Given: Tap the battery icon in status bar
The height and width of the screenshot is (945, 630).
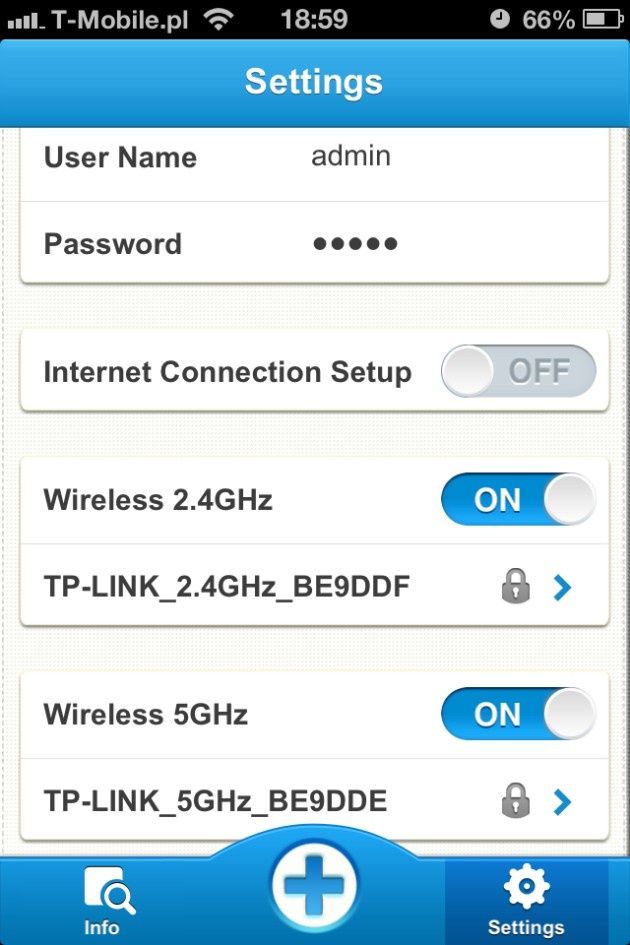Looking at the screenshot, I should [602, 19].
